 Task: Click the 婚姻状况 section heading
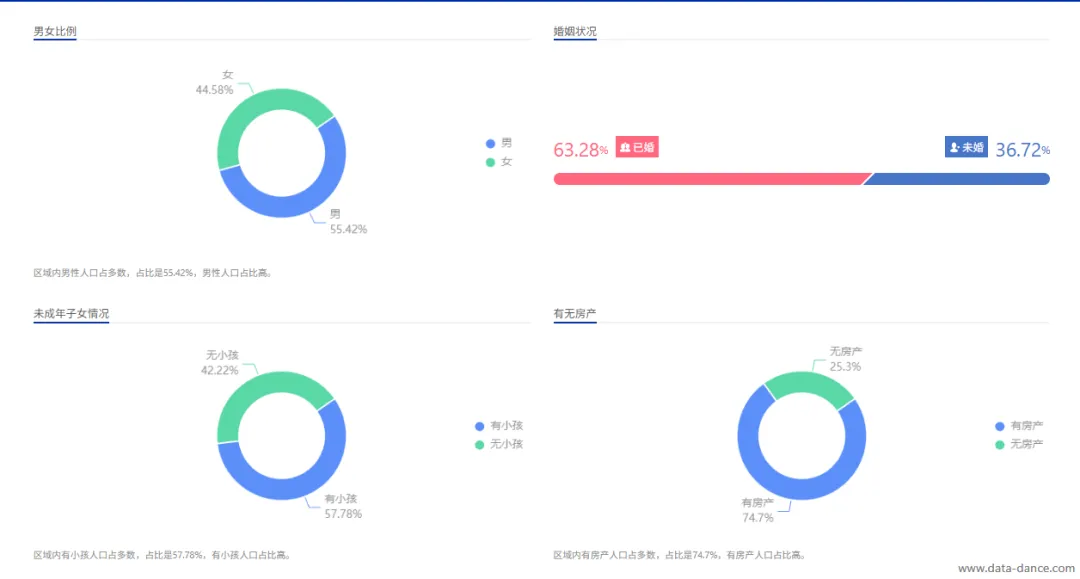(575, 32)
